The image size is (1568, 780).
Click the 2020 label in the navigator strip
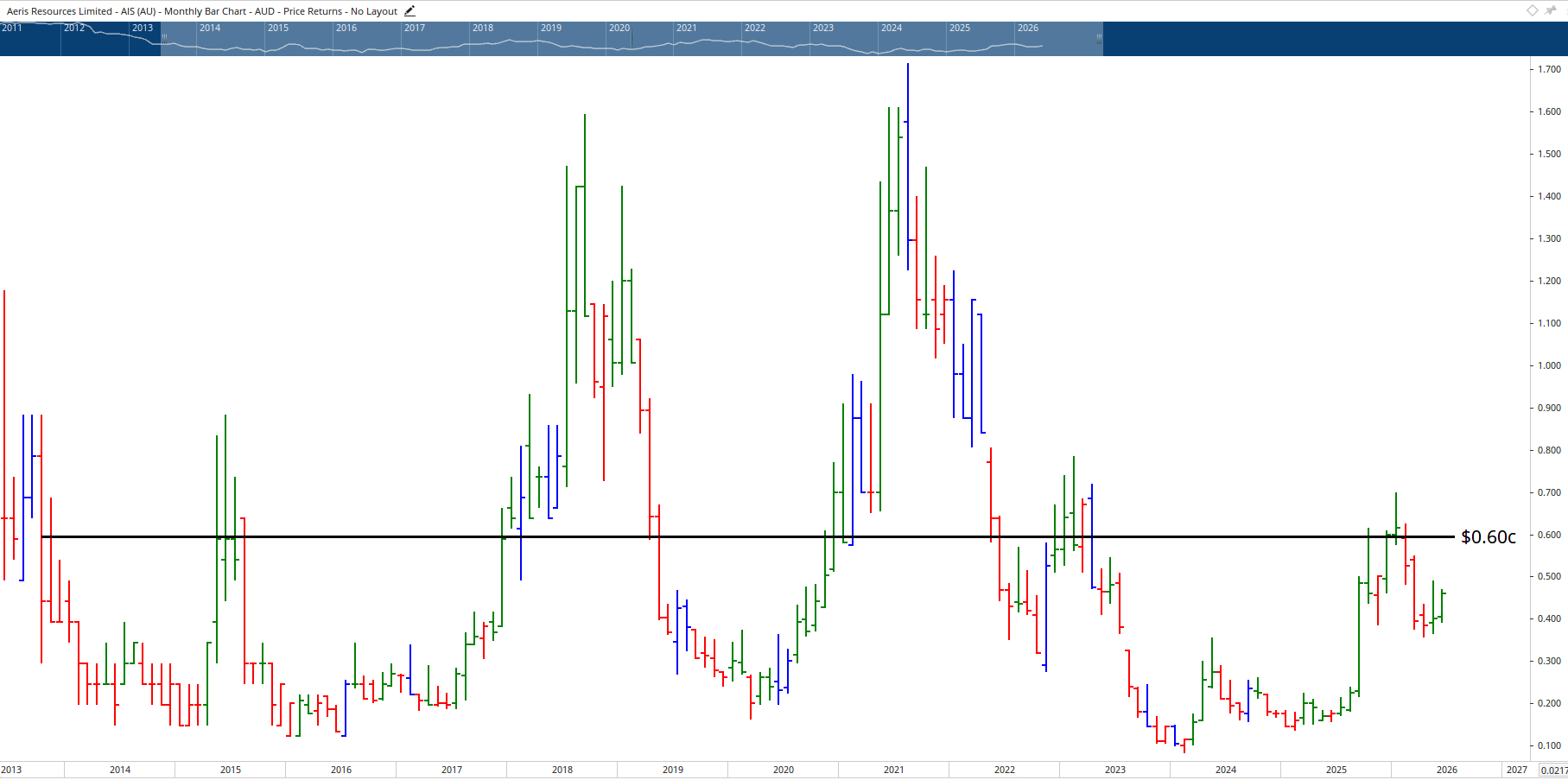coord(619,28)
